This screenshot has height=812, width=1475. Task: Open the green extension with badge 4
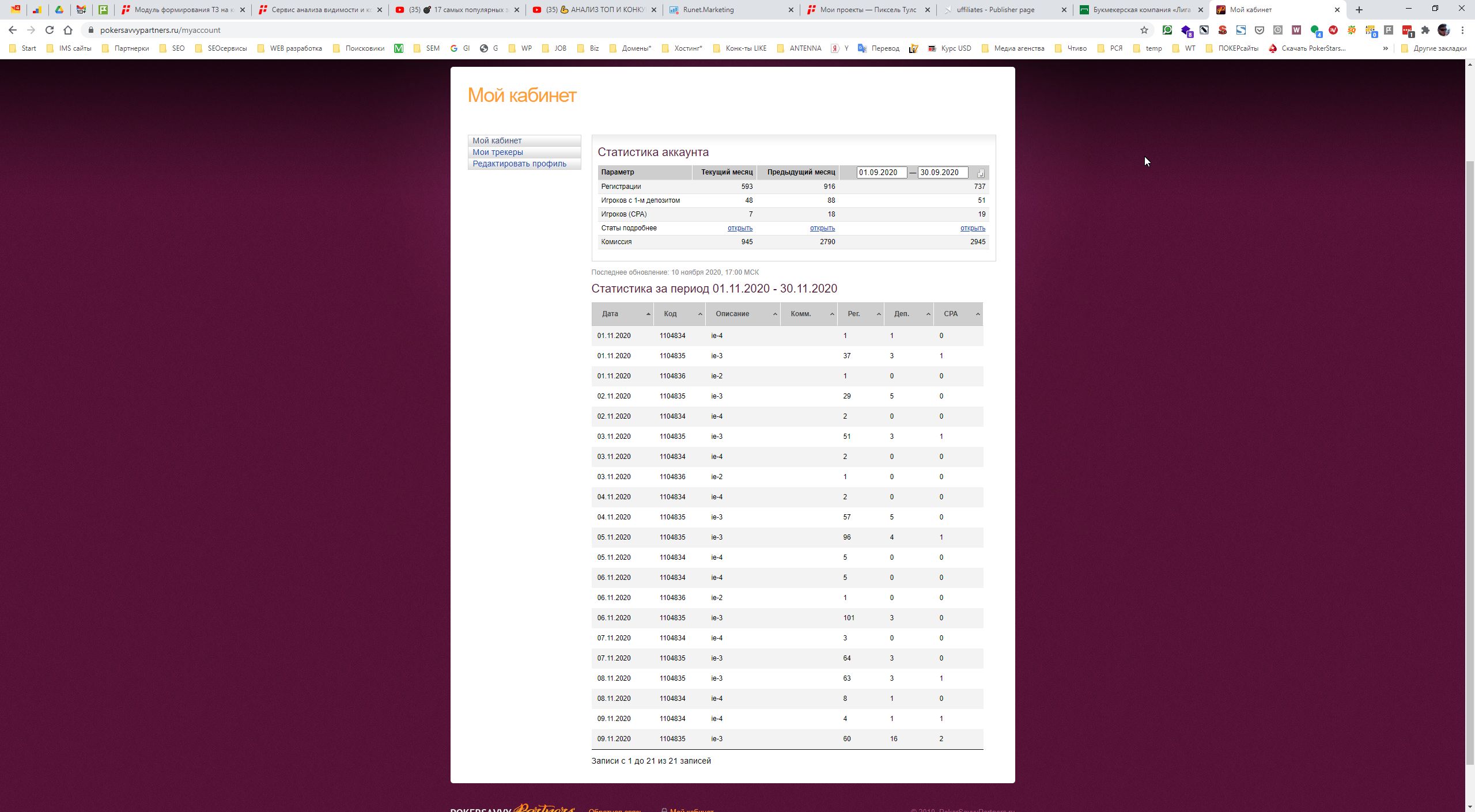[x=1315, y=31]
